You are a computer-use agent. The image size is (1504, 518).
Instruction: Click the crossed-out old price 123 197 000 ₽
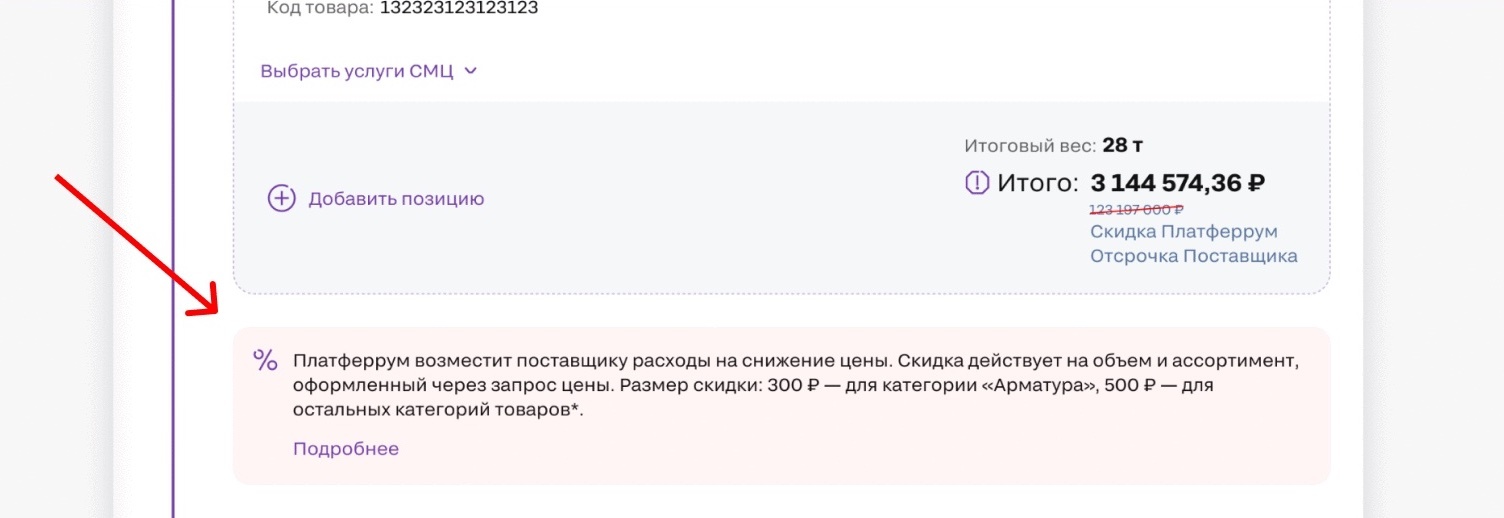click(x=1137, y=210)
